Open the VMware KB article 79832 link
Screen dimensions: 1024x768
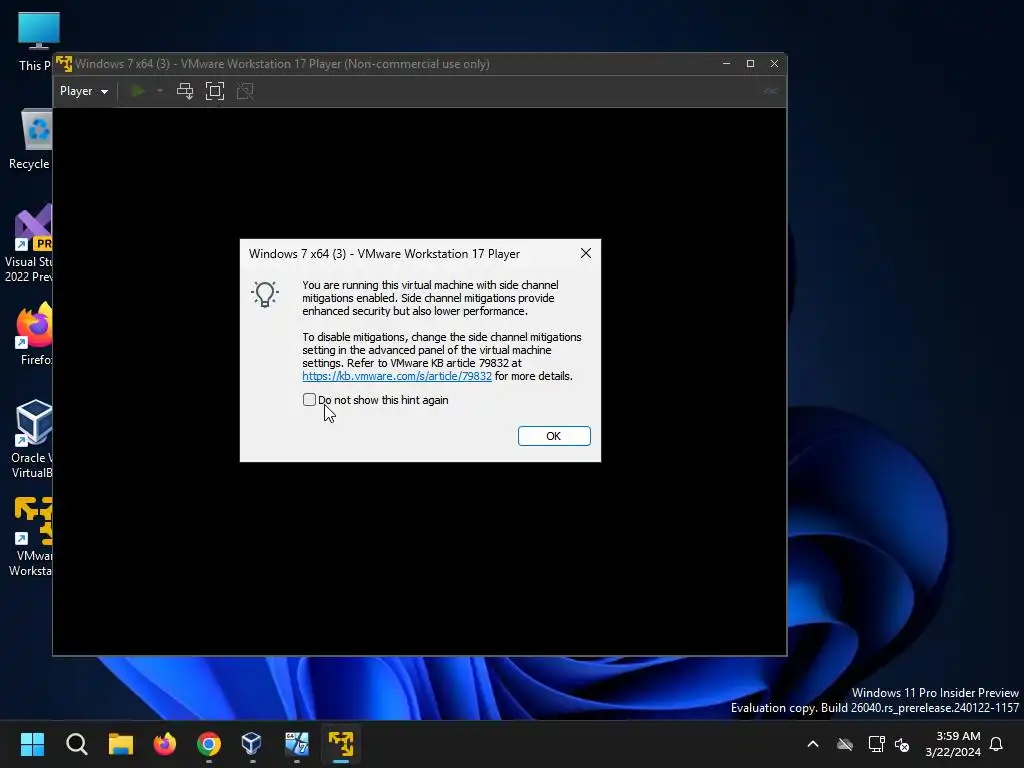pos(396,376)
